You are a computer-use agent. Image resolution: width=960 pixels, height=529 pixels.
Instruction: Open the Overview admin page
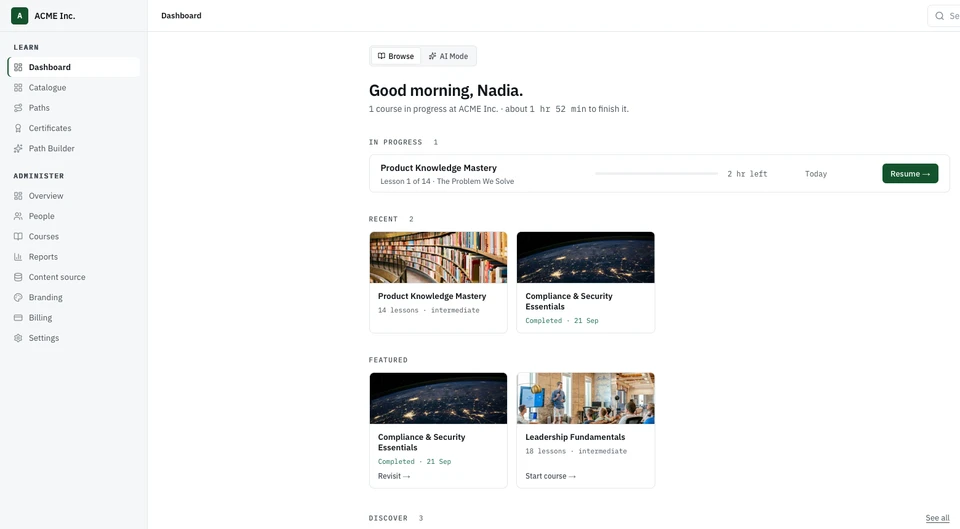73,196
